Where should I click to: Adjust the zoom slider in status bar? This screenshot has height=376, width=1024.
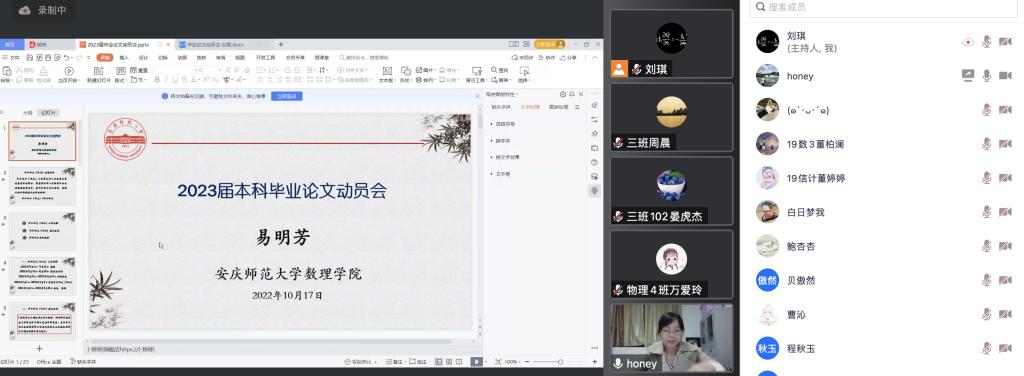(x=560, y=362)
